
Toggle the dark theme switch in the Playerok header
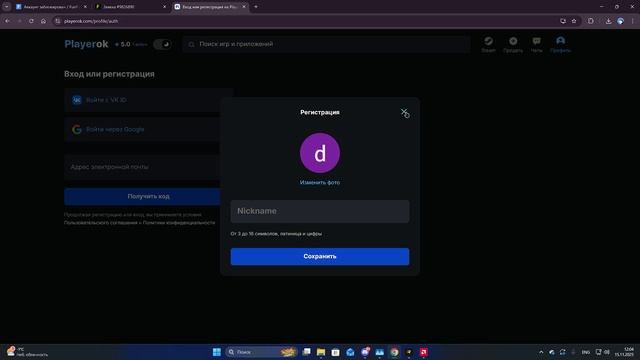(162, 44)
